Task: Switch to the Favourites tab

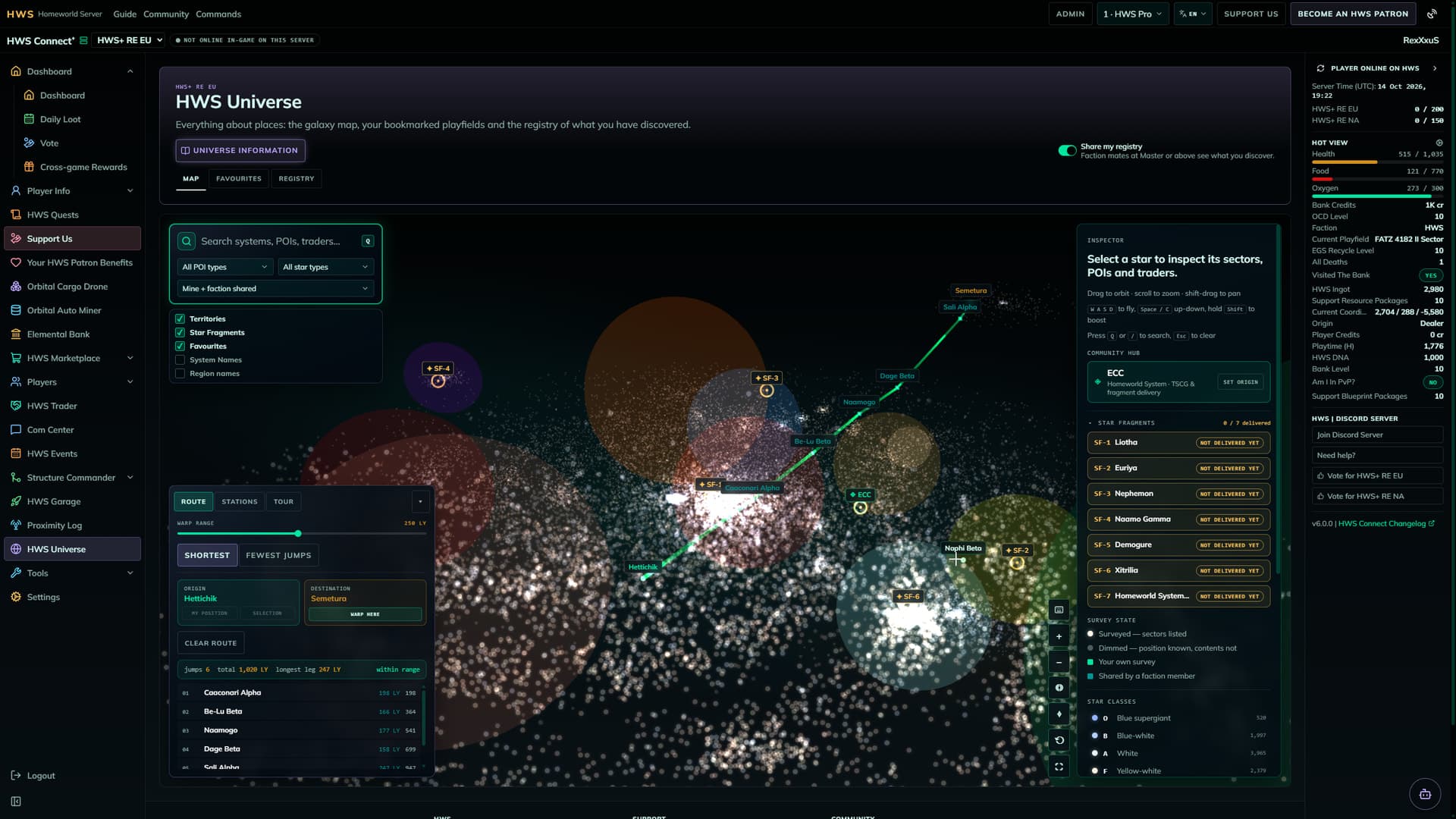Action: click(x=238, y=179)
